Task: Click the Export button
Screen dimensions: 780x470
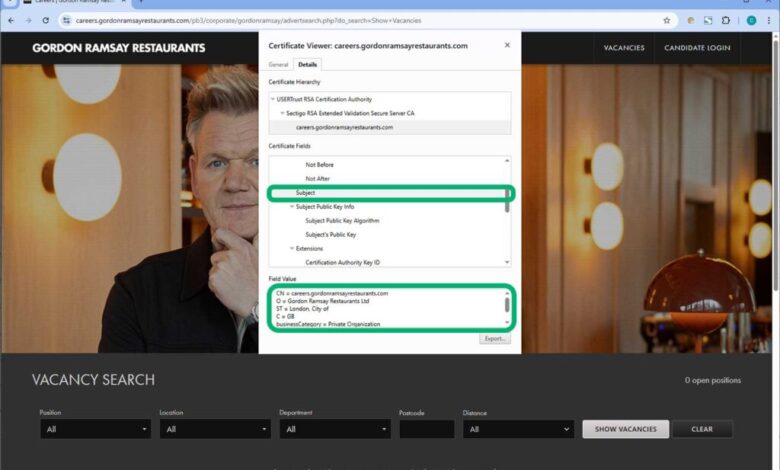Action: coord(494,339)
